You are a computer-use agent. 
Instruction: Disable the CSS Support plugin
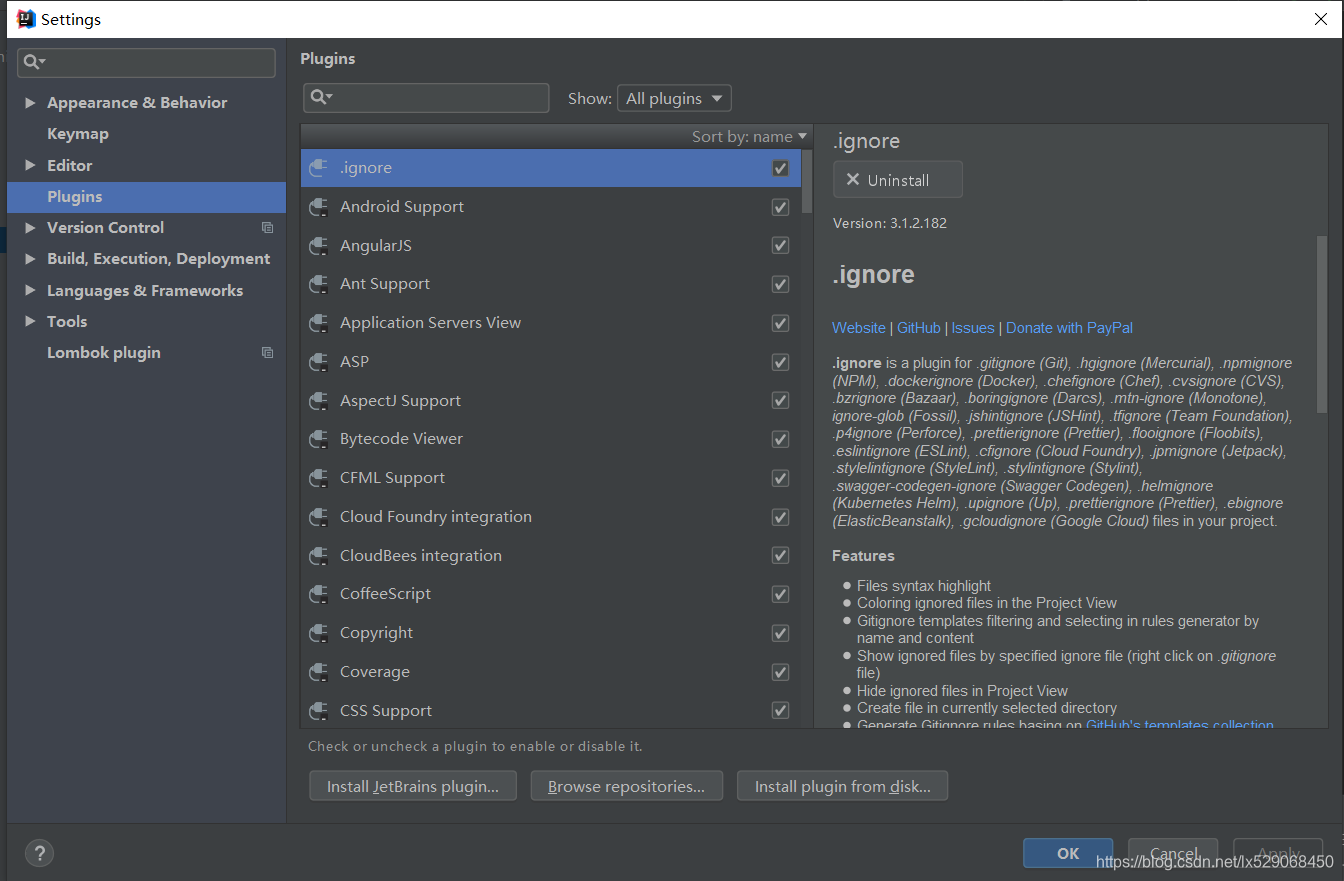pos(780,710)
